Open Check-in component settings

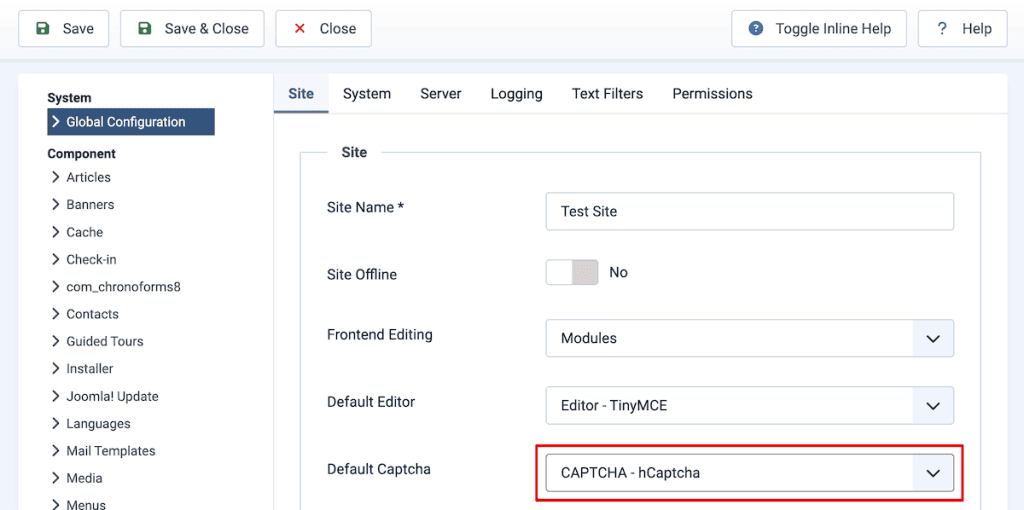pyautogui.click(x=84, y=260)
